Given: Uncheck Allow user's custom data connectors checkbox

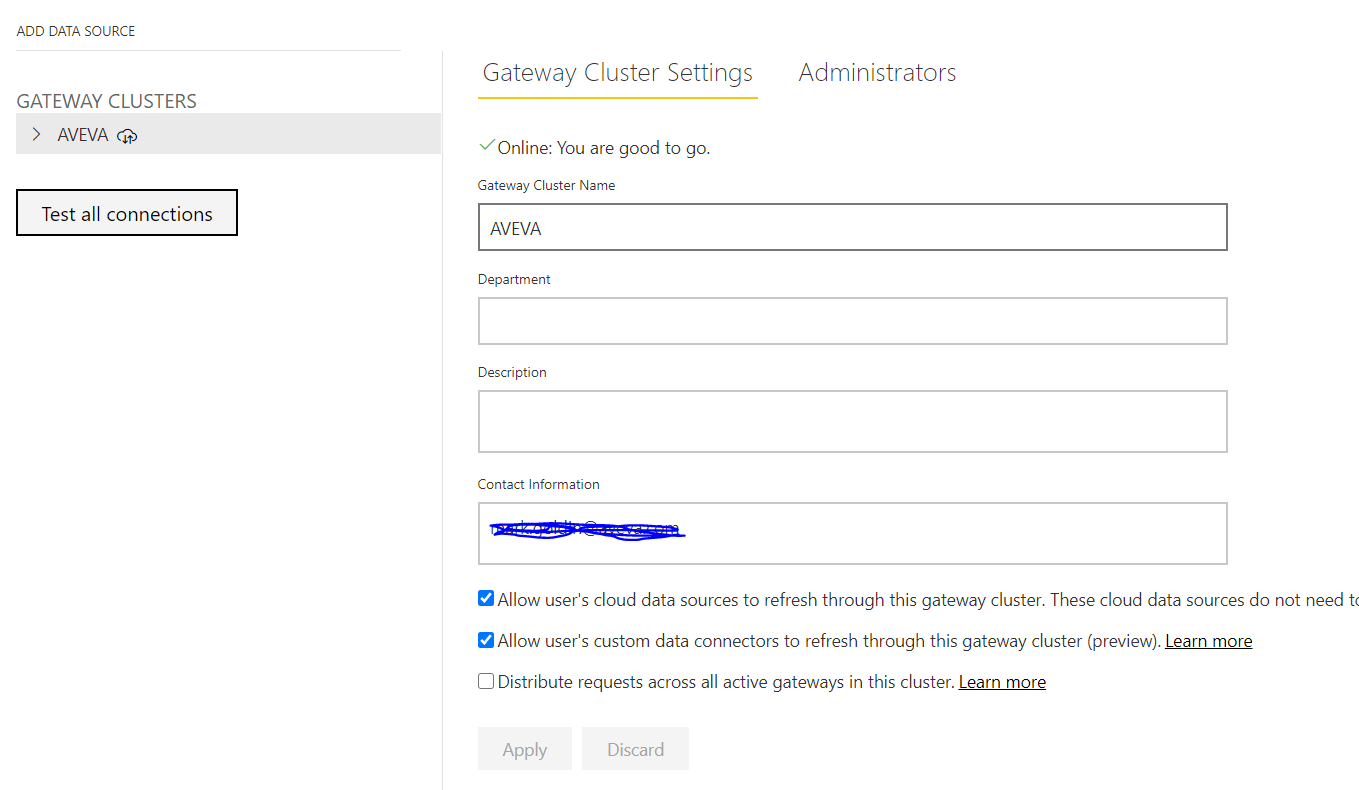Looking at the screenshot, I should click(x=486, y=640).
